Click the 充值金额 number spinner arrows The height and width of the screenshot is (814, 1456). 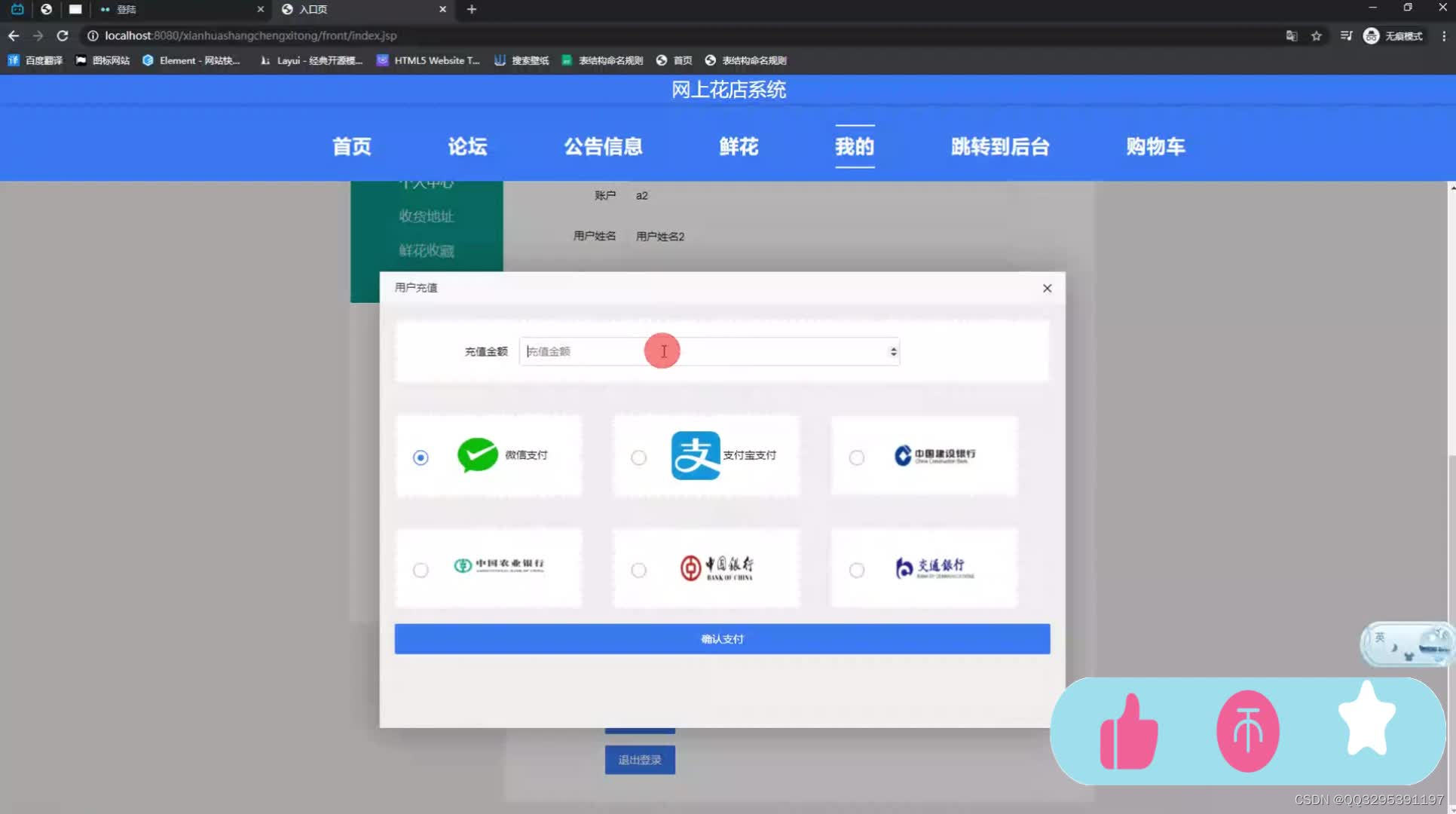(x=893, y=351)
